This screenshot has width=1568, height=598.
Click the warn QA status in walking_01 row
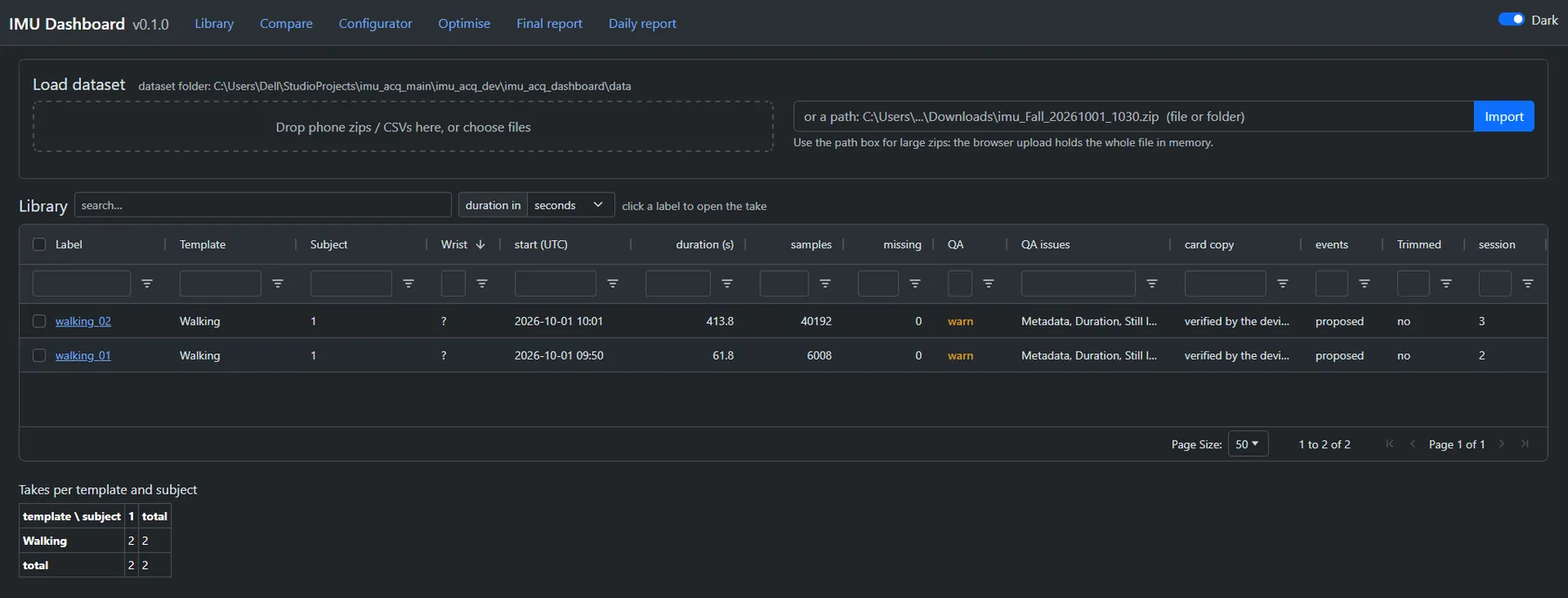(960, 355)
